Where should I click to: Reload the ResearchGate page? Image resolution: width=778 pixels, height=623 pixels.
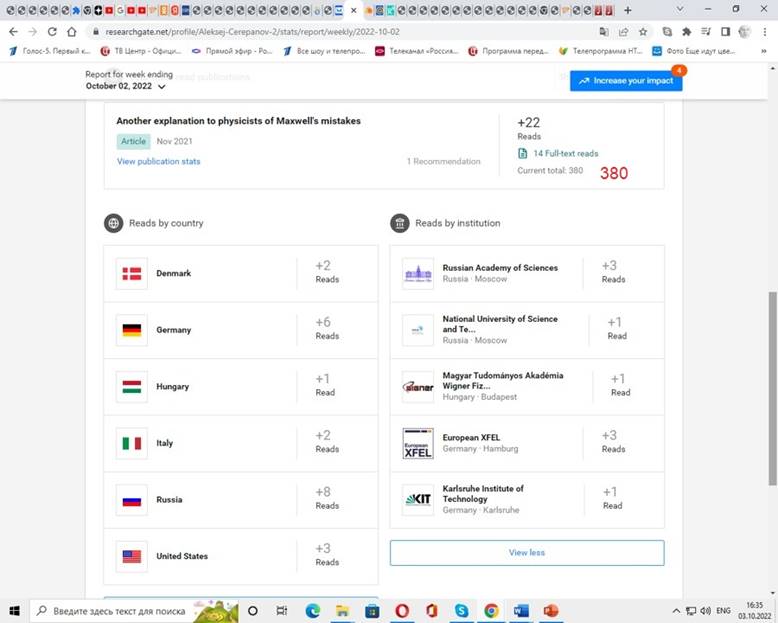(x=52, y=32)
